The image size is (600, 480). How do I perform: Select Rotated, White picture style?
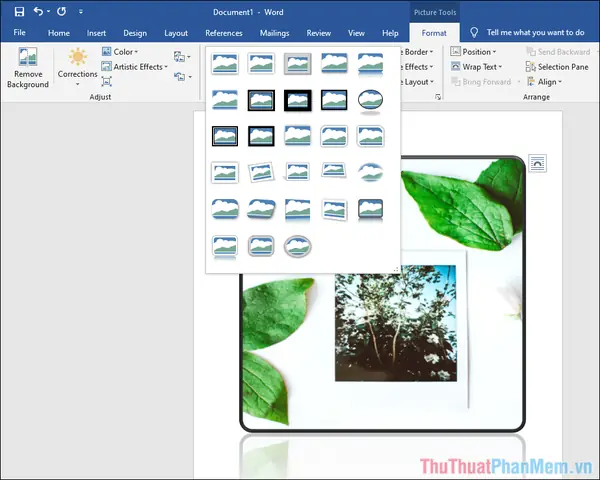pos(261,172)
